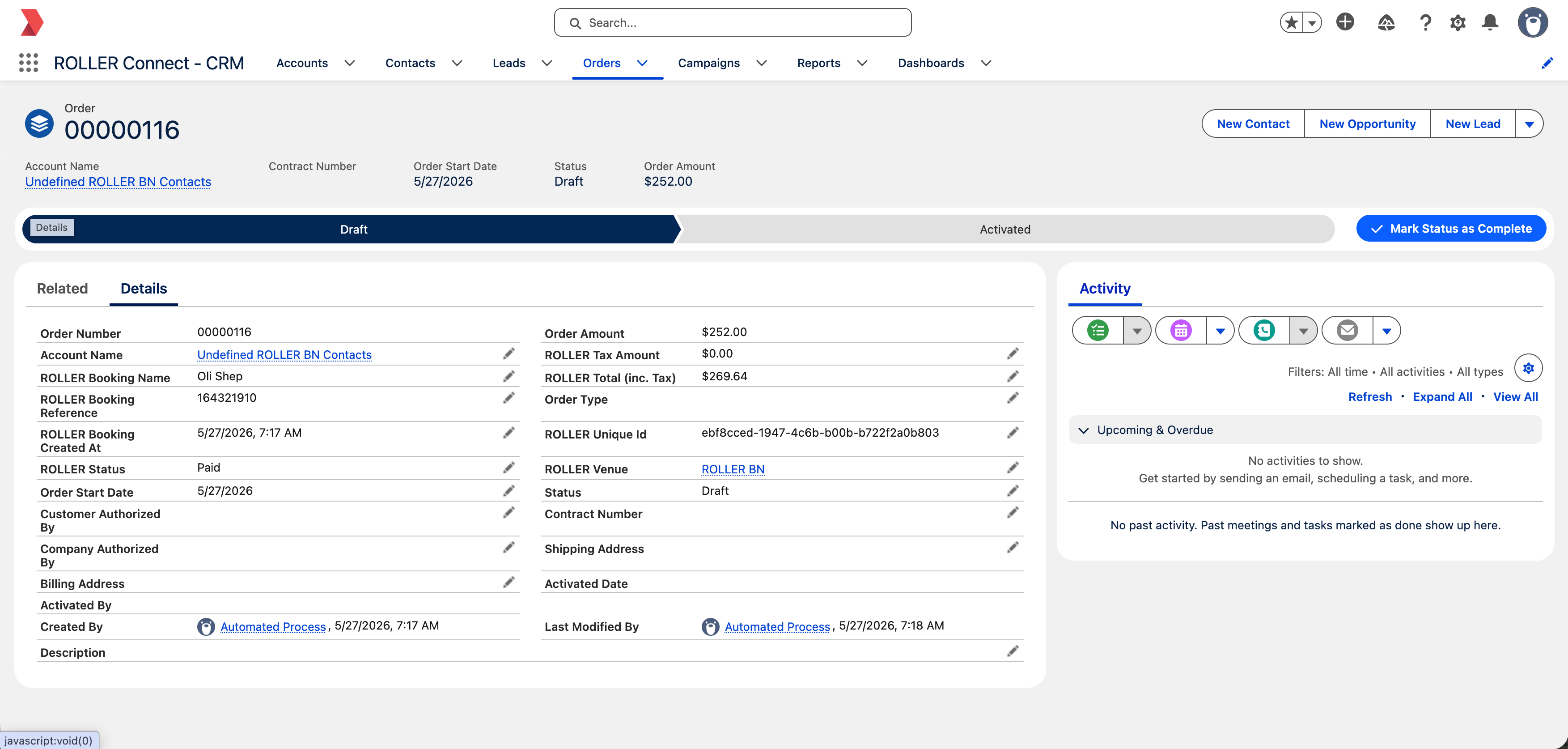Open the Log a Call dropdown arrow
Viewport: 1568px width, 749px height.
pyautogui.click(x=1303, y=331)
